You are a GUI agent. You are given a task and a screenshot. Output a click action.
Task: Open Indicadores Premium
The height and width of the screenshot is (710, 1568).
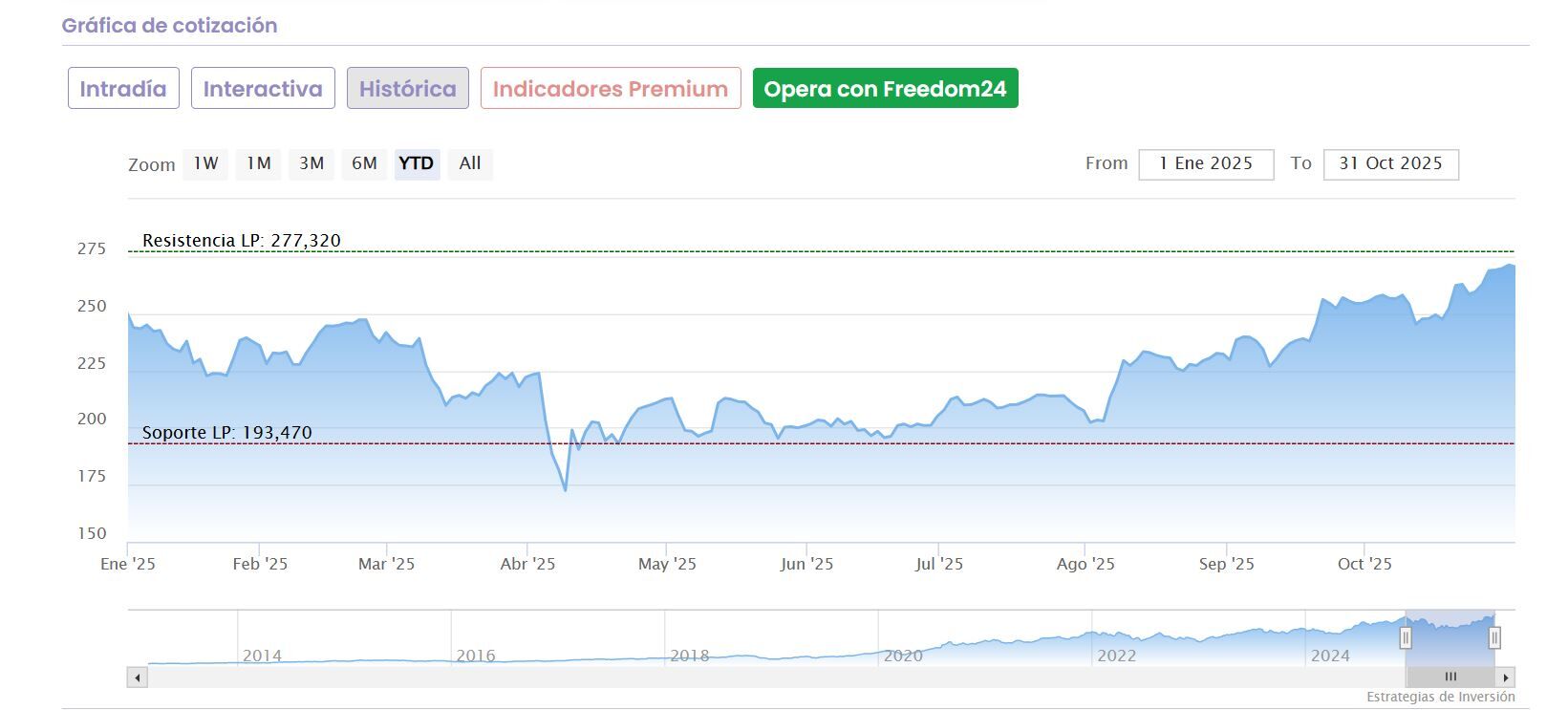611,89
